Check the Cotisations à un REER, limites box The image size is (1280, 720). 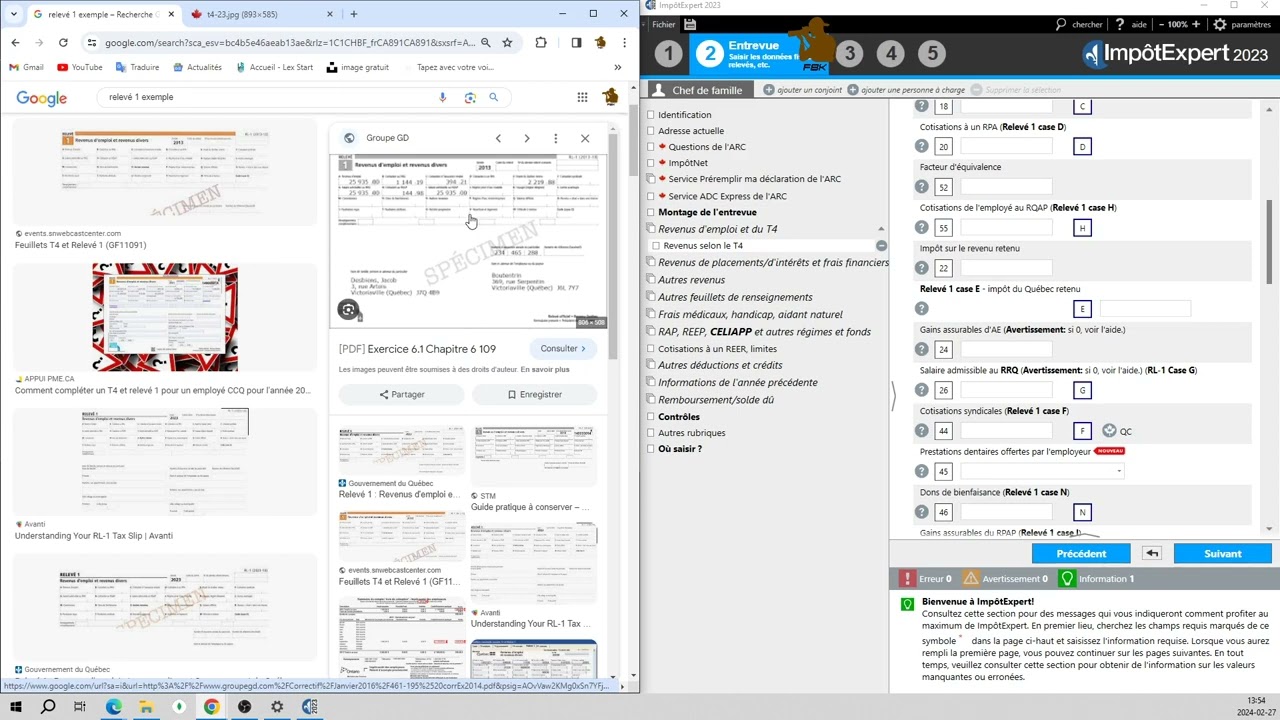651,349
